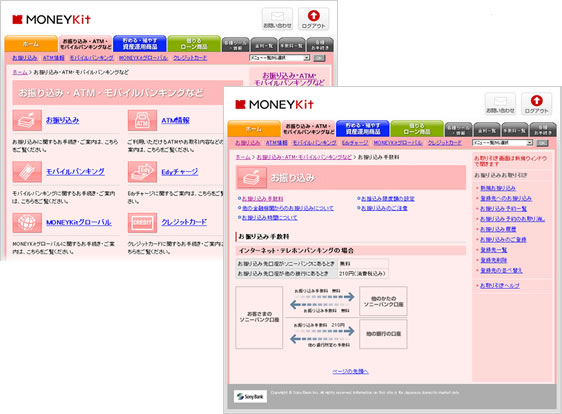Open the menu select dropdown in back window
Image resolution: width=562 pixels, height=414 pixels.
[280, 58]
